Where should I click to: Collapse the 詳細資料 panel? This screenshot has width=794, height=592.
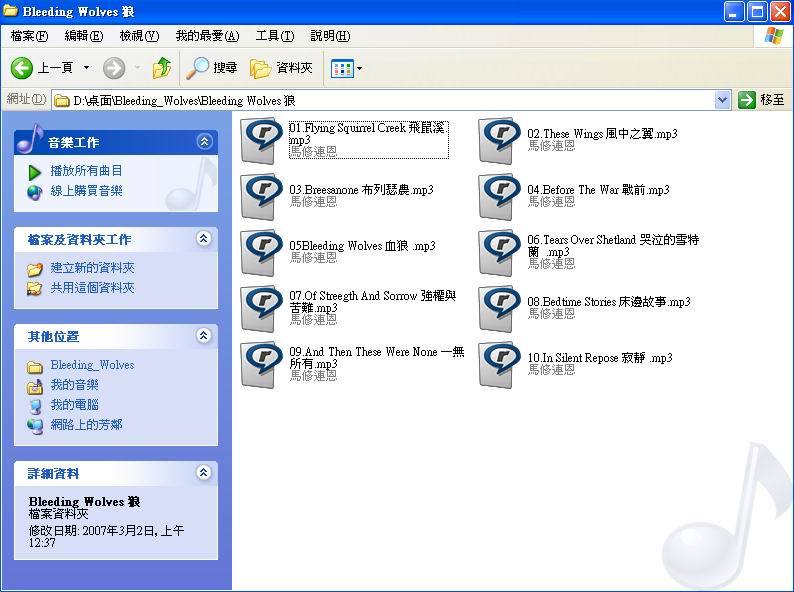(x=204, y=473)
